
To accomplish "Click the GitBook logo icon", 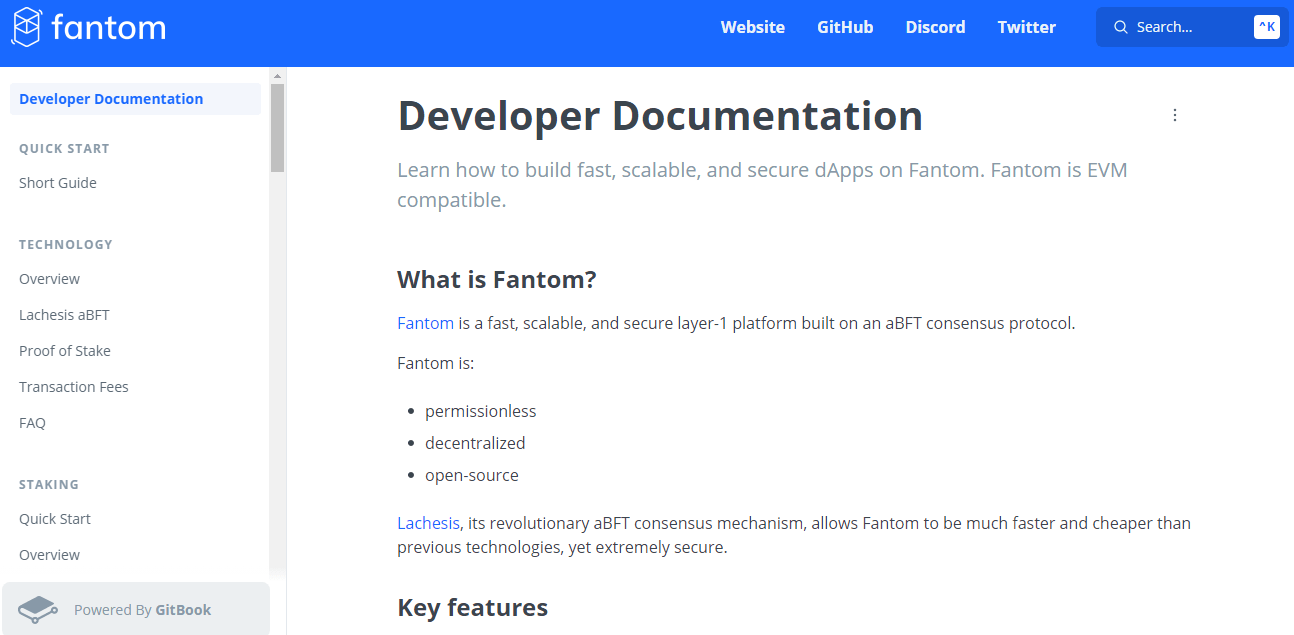I will 37,609.
